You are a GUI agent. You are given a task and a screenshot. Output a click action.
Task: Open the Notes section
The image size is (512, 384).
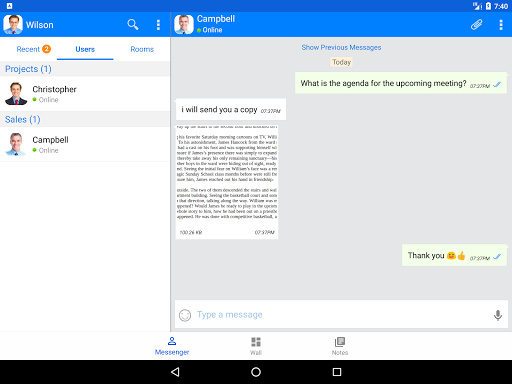(x=340, y=346)
